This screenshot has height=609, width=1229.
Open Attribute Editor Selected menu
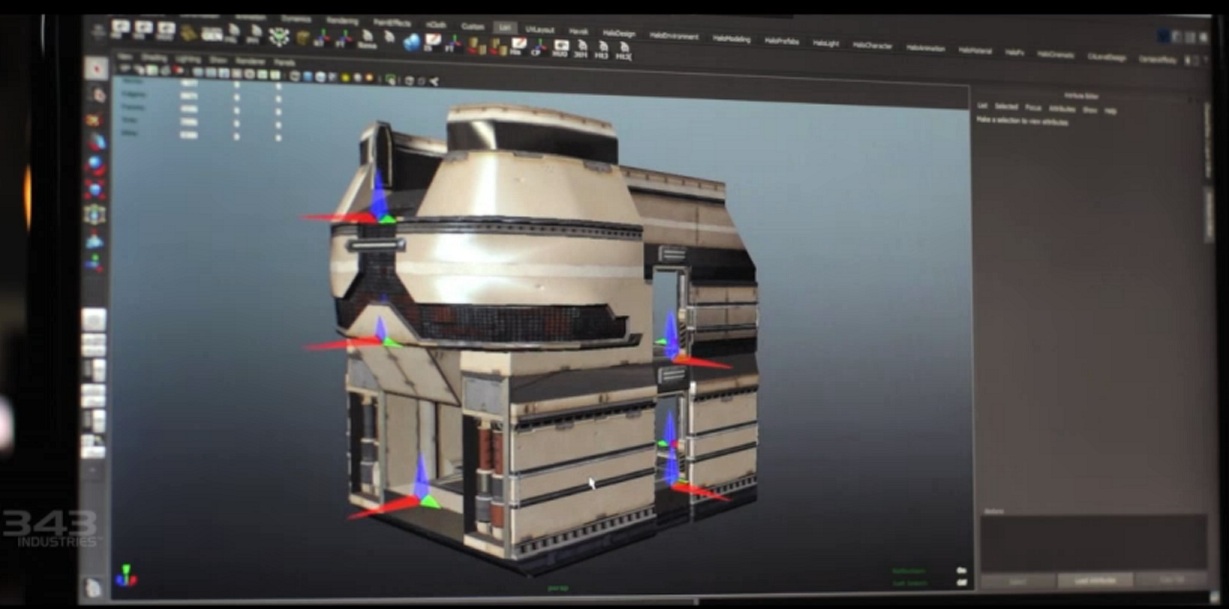tap(1006, 107)
